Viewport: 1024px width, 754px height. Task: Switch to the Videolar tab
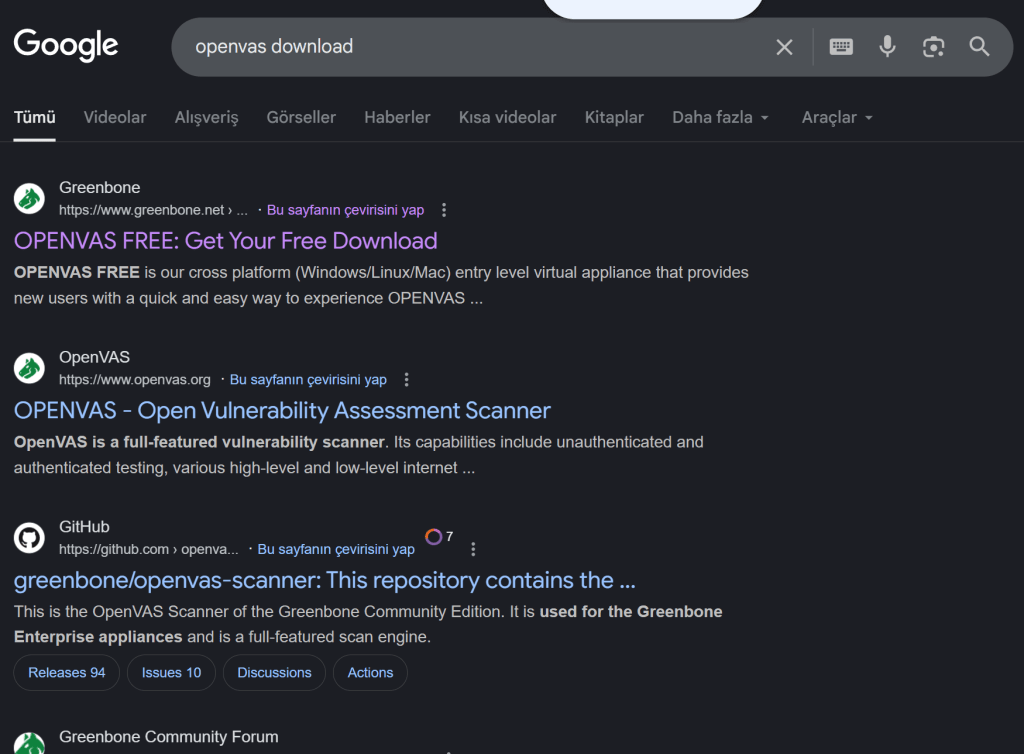tap(115, 117)
